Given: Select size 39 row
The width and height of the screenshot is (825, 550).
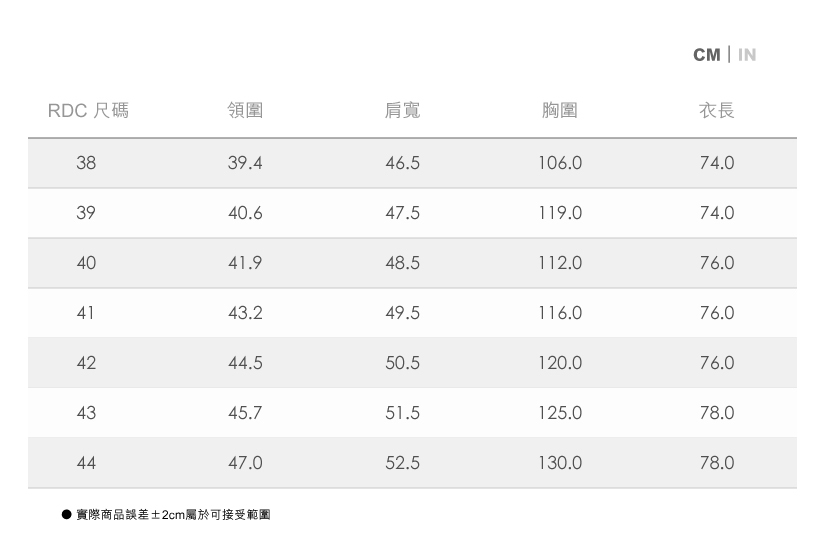Looking at the screenshot, I should point(86,213).
